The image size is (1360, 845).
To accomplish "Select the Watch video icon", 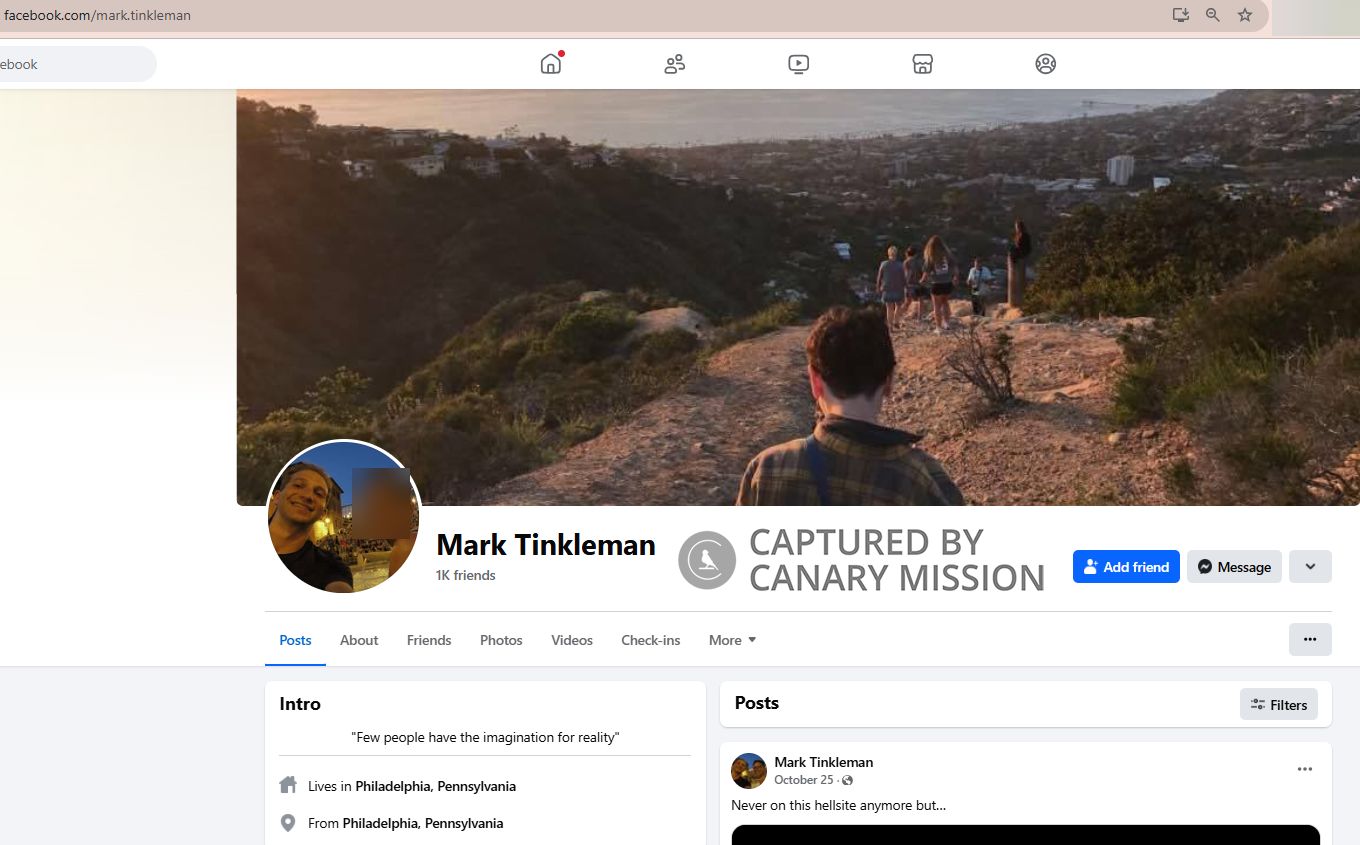I will (798, 62).
